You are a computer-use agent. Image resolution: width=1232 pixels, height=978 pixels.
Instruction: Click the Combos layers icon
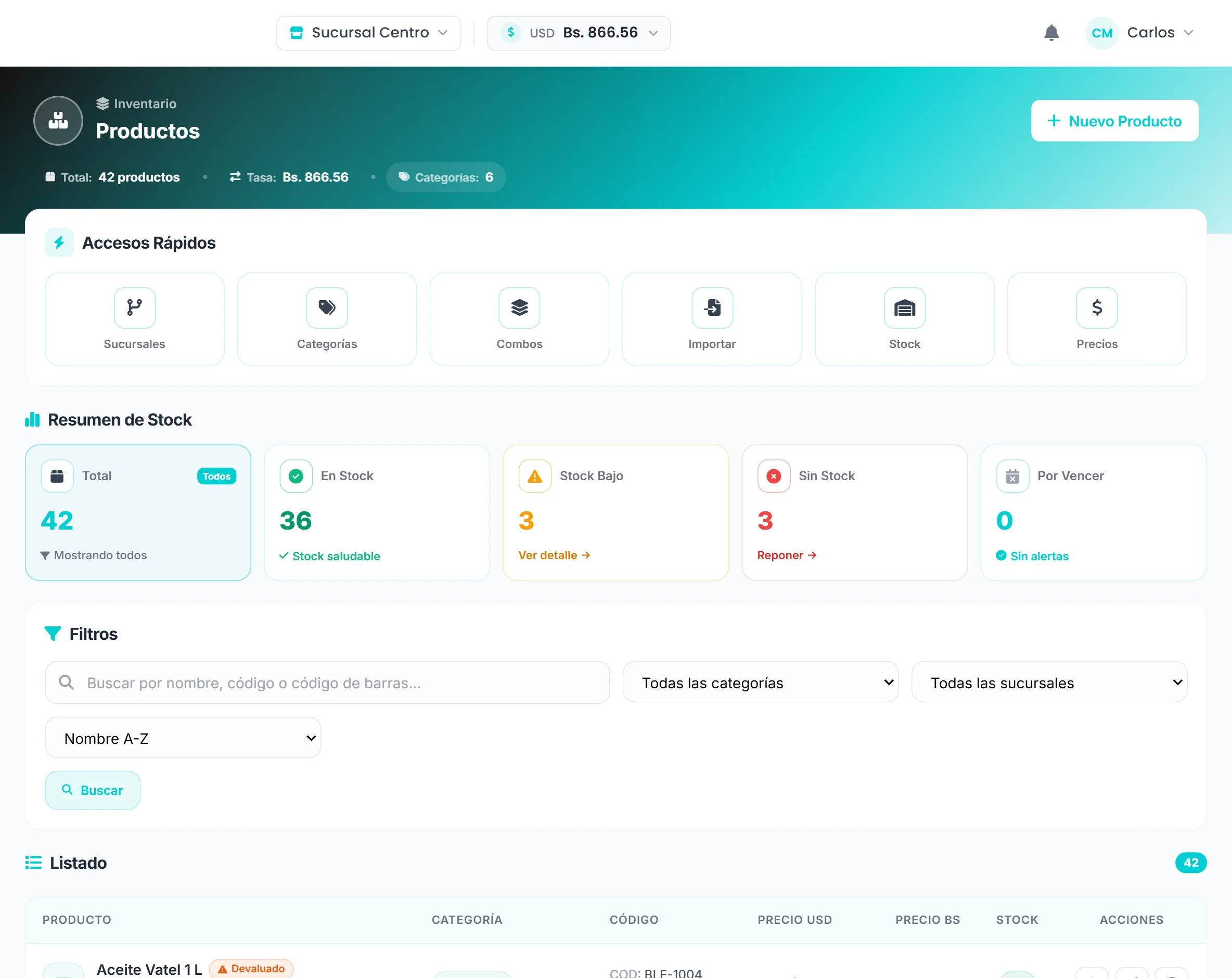point(519,308)
